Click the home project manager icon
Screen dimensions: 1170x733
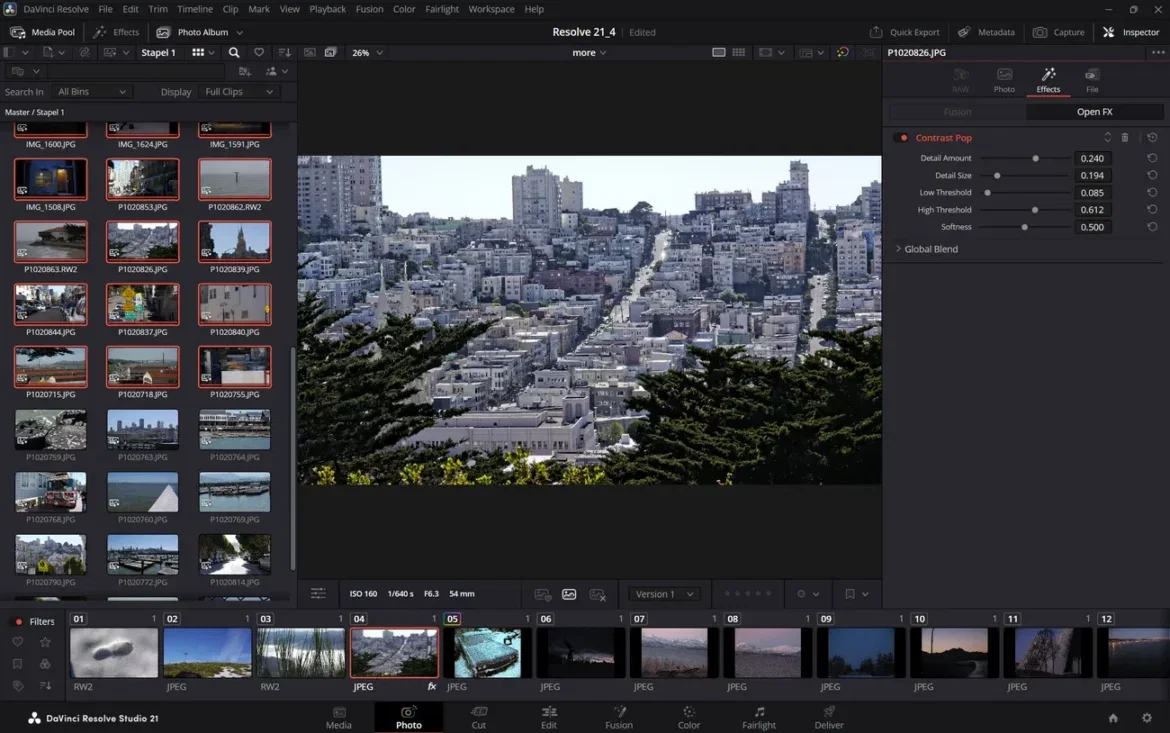coord(1113,718)
